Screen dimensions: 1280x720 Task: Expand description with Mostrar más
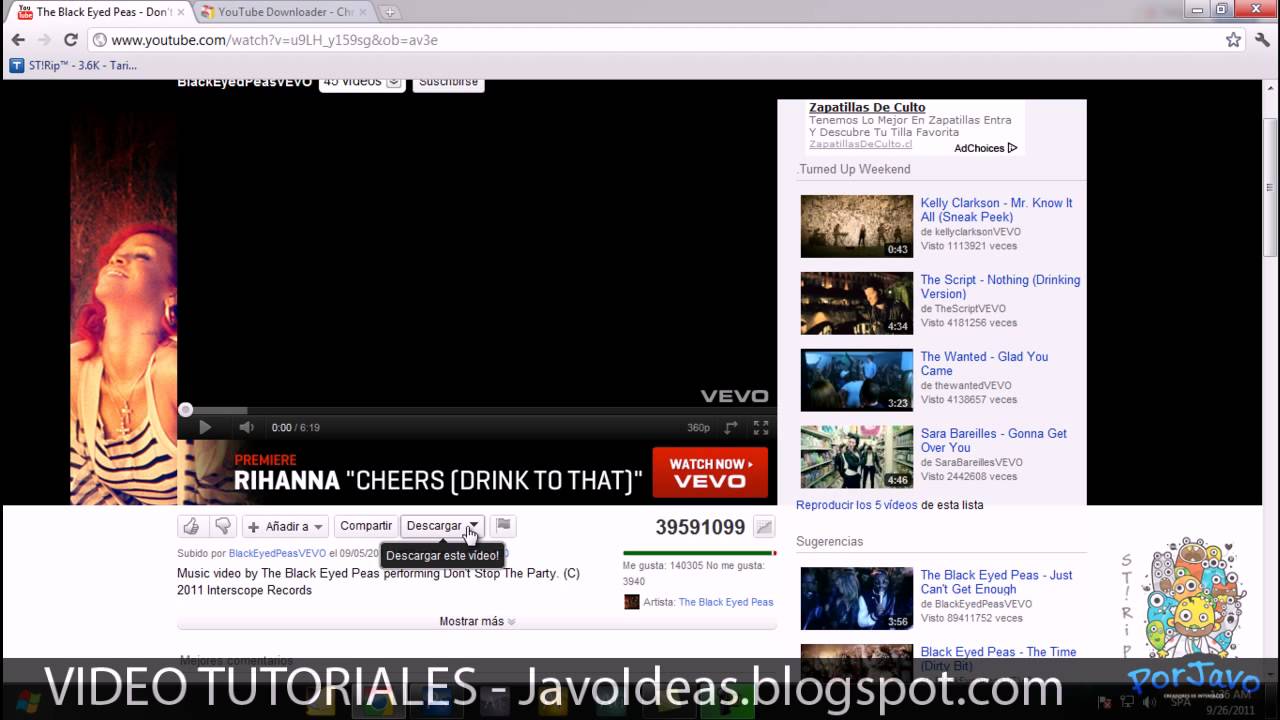[477, 621]
